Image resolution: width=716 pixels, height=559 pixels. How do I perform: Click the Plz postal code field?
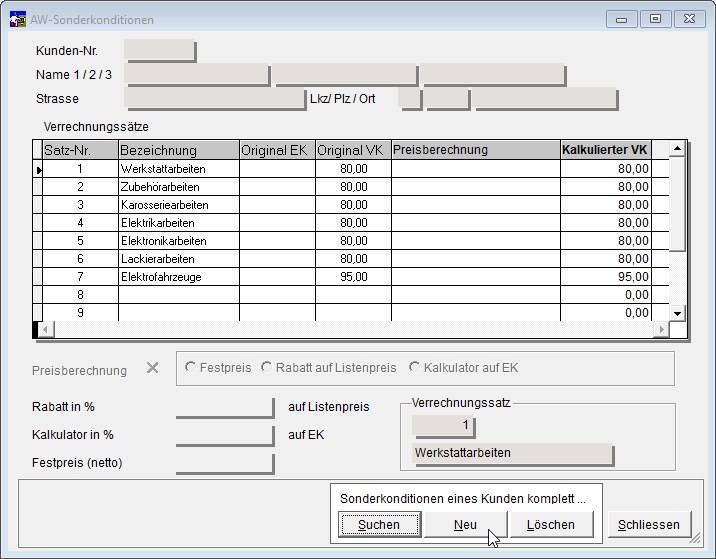coord(448,99)
